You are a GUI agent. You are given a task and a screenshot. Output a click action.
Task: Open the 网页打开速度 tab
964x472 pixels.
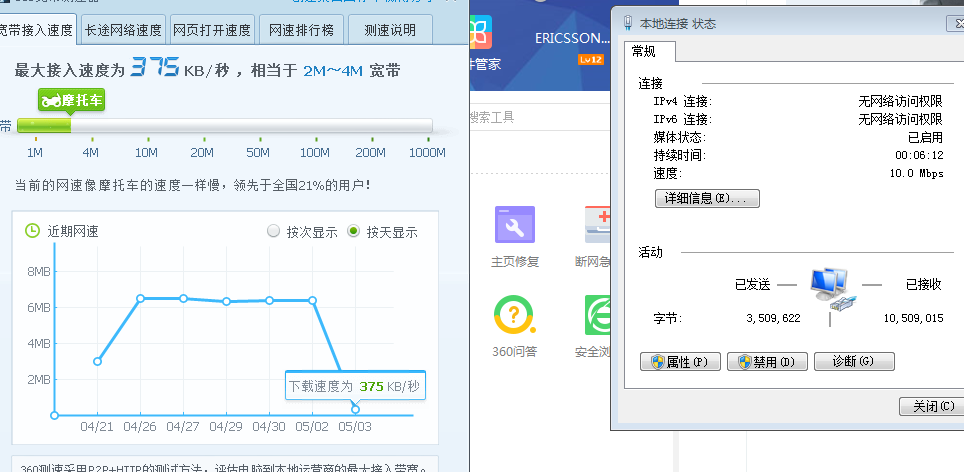pyautogui.click(x=211, y=30)
